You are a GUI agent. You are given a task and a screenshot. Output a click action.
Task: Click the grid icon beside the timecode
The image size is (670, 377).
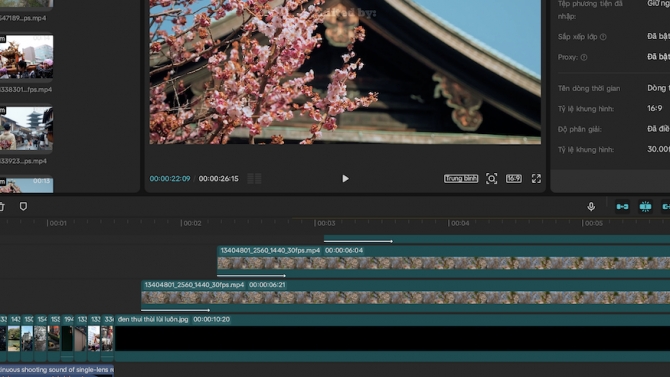click(254, 179)
